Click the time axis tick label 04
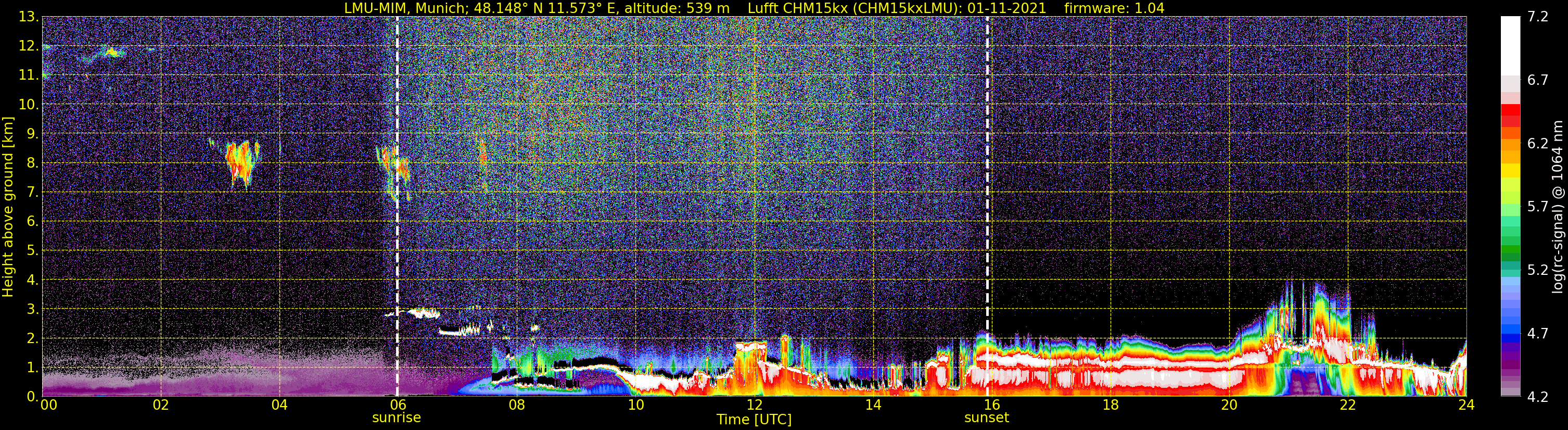1568x430 pixels. pos(279,406)
